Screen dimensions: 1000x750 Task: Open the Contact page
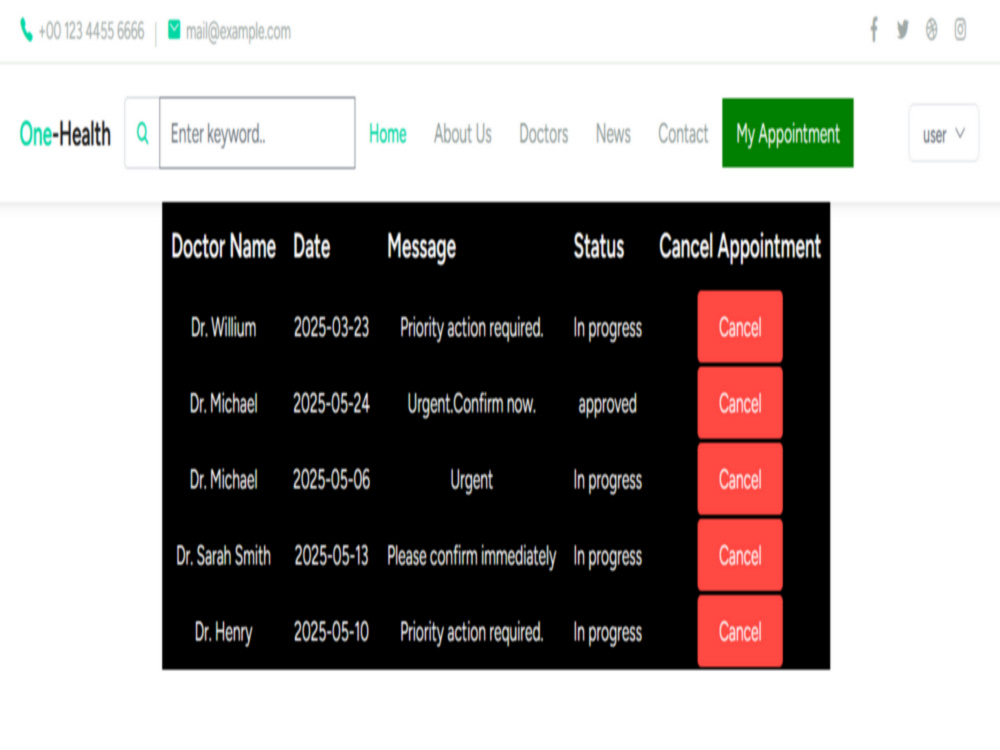tap(683, 134)
